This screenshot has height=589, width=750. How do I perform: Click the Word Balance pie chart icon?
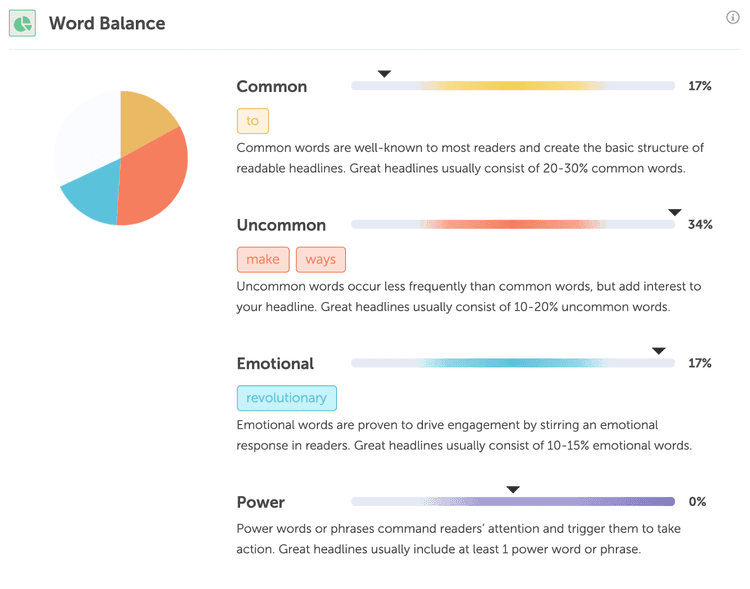(x=22, y=23)
